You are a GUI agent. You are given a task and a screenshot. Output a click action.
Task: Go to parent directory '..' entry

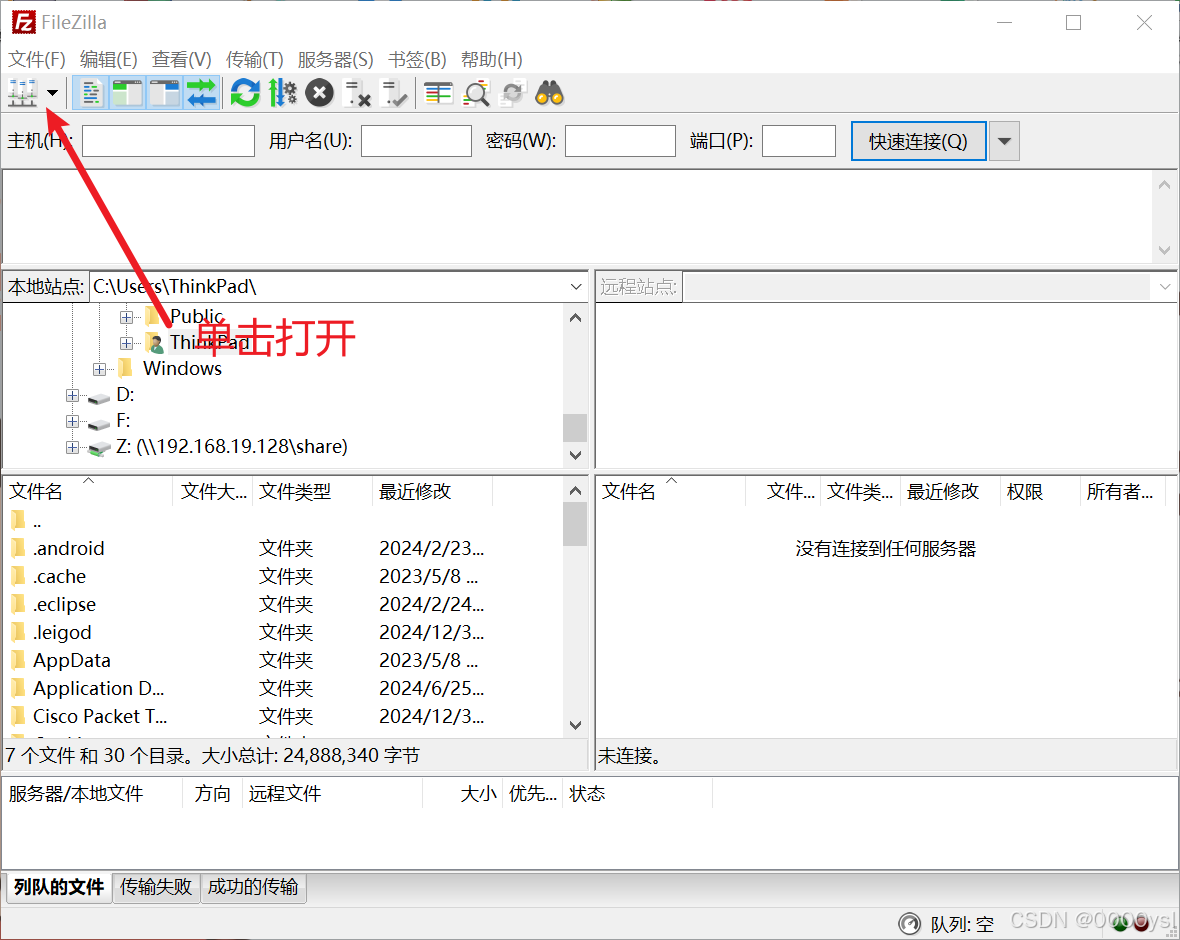click(x=282, y=520)
